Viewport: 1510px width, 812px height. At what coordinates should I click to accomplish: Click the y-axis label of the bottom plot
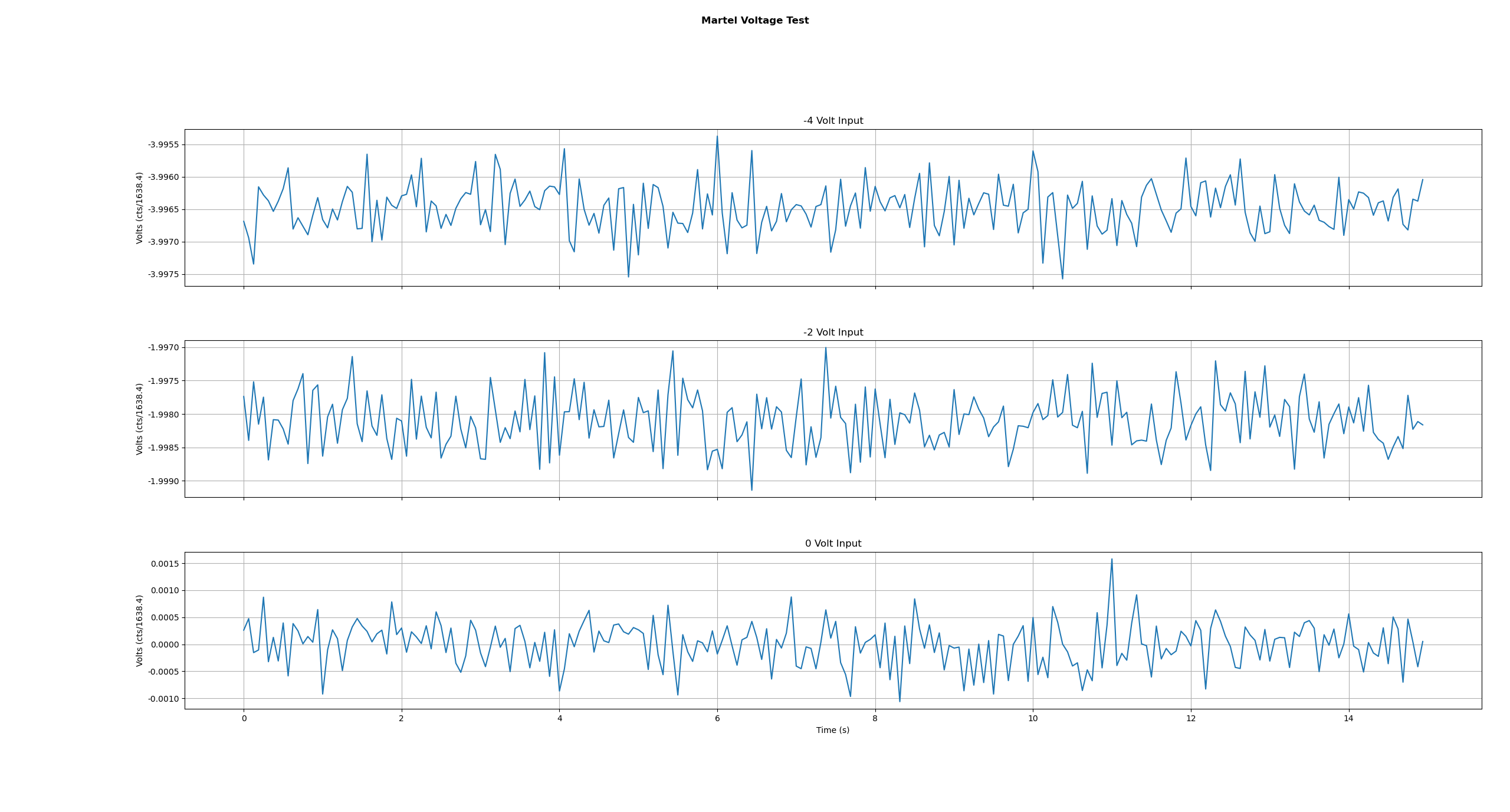(140, 630)
